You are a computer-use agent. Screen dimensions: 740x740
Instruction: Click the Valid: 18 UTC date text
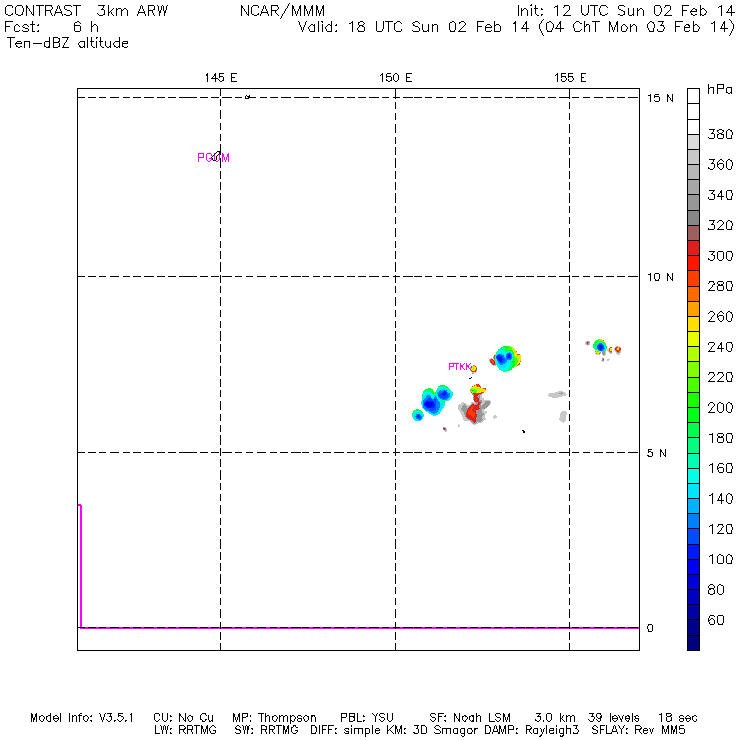(x=516, y=27)
